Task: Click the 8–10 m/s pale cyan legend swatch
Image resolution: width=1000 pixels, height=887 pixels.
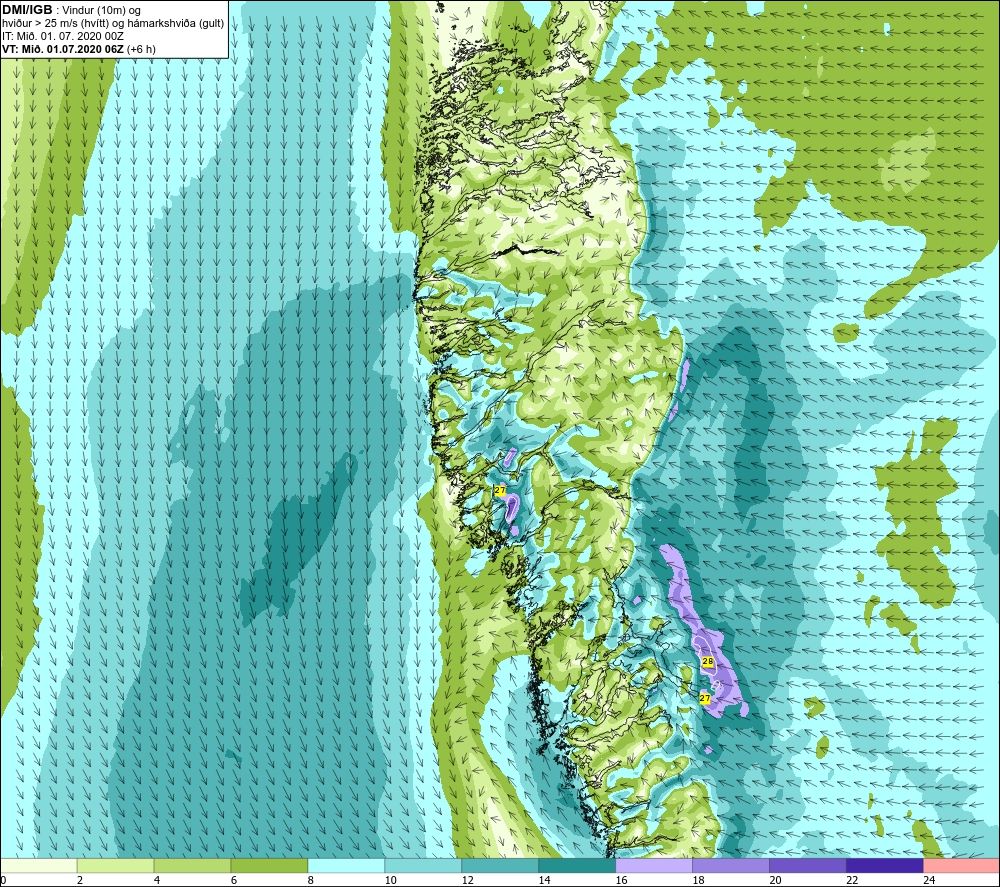Action: click(346, 865)
